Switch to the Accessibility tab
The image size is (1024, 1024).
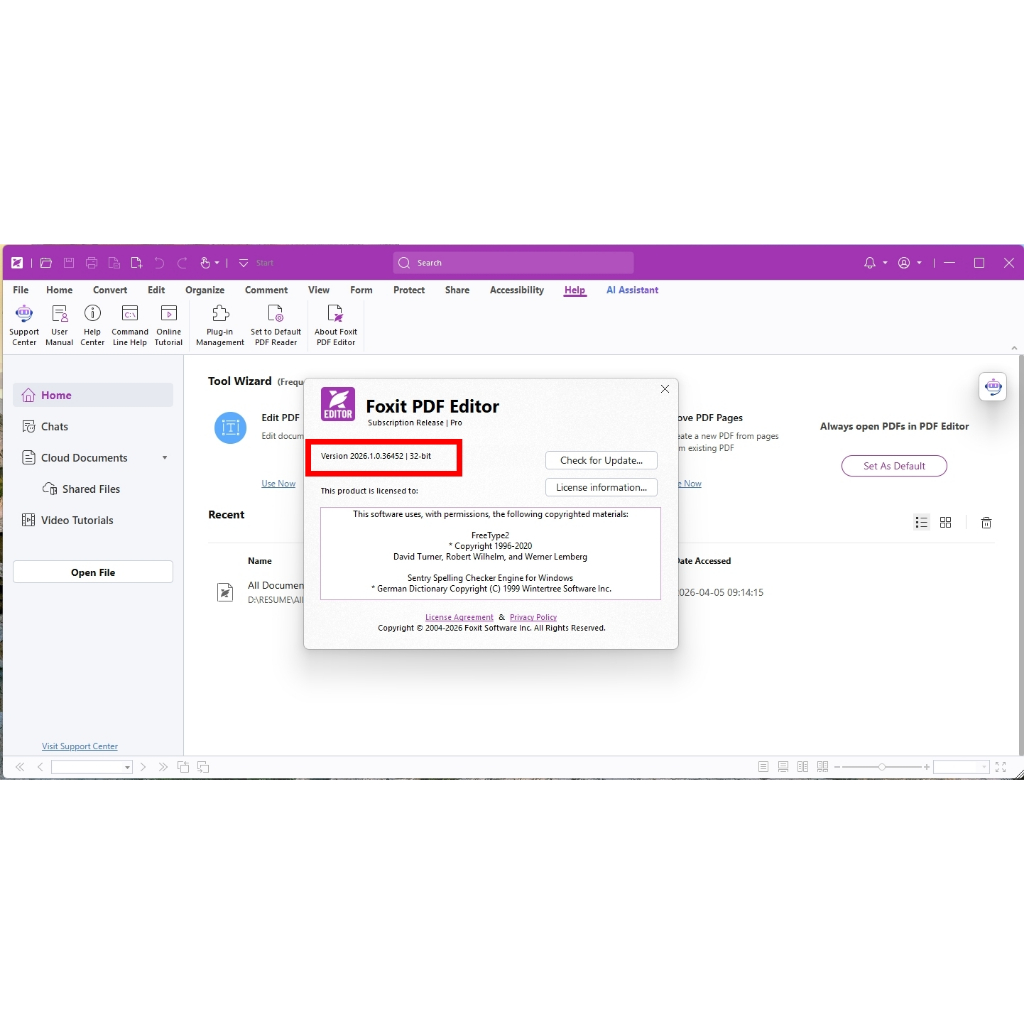click(x=517, y=290)
